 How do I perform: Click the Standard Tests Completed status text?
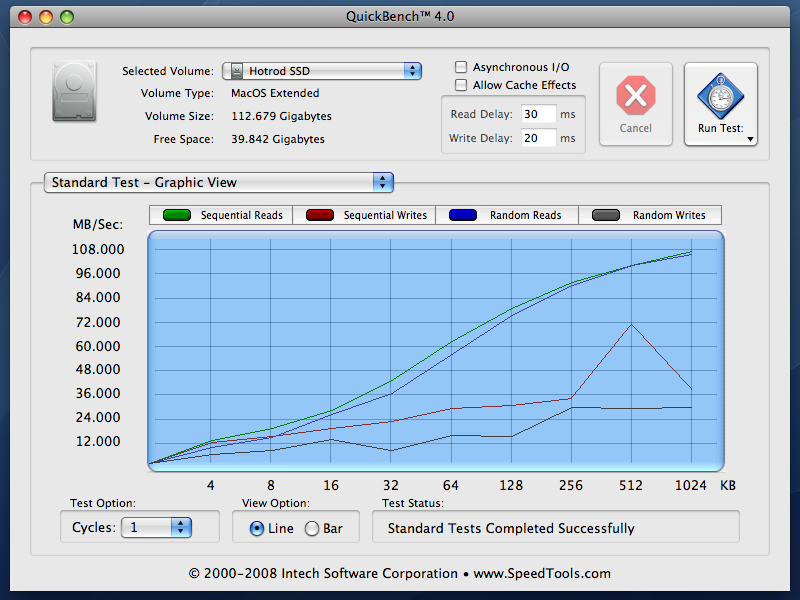pos(511,528)
